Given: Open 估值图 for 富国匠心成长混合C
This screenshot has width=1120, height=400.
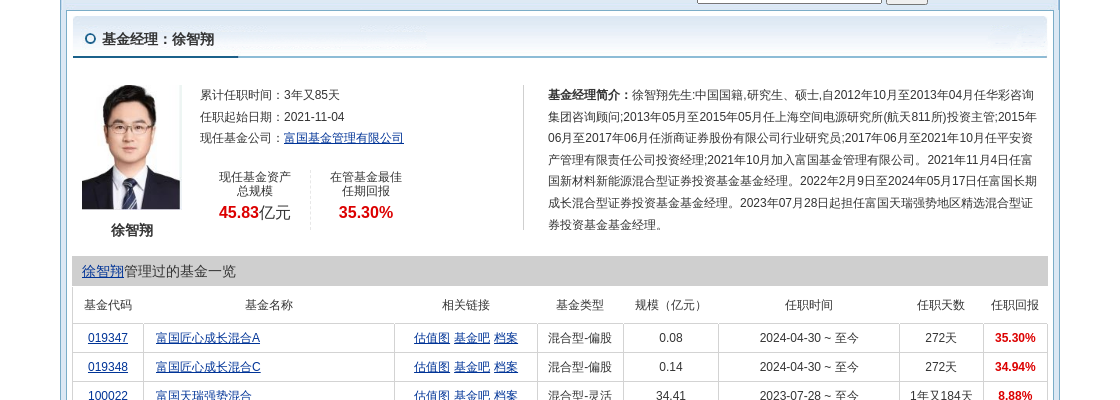Looking at the screenshot, I should (x=432, y=367).
